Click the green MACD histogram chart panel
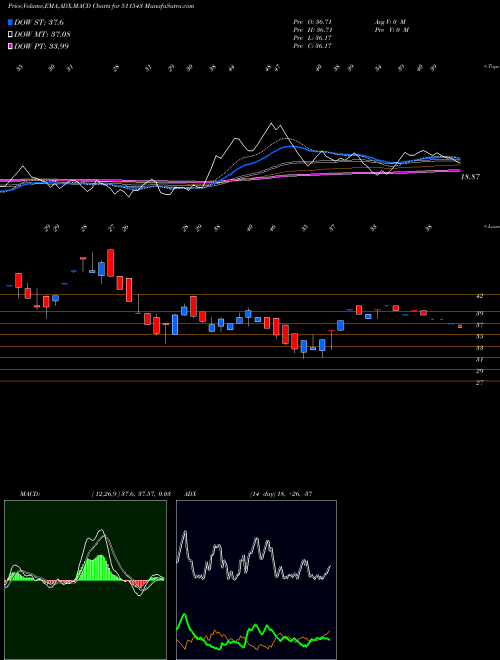 [x=85, y=580]
